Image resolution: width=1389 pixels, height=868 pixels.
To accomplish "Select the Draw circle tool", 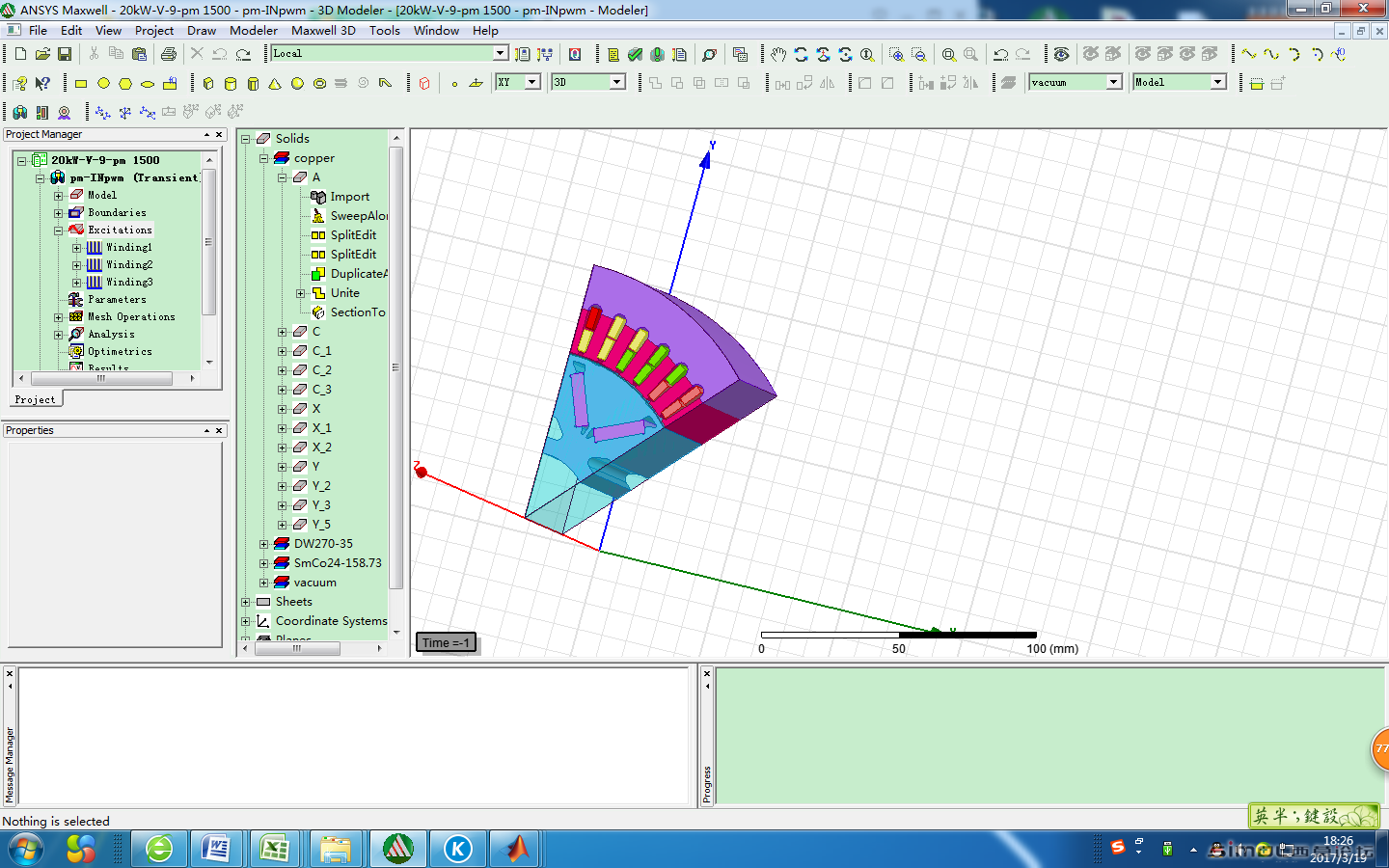I will [x=103, y=84].
